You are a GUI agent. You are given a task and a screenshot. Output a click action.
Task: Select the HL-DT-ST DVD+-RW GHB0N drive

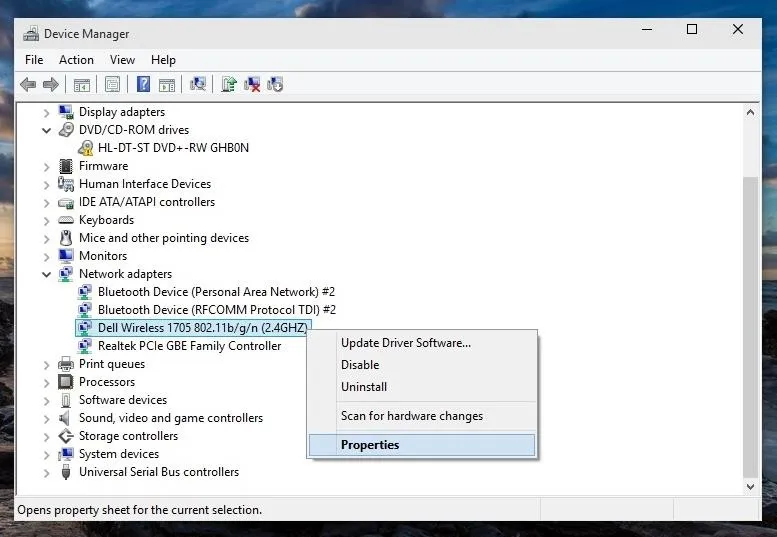(x=173, y=148)
